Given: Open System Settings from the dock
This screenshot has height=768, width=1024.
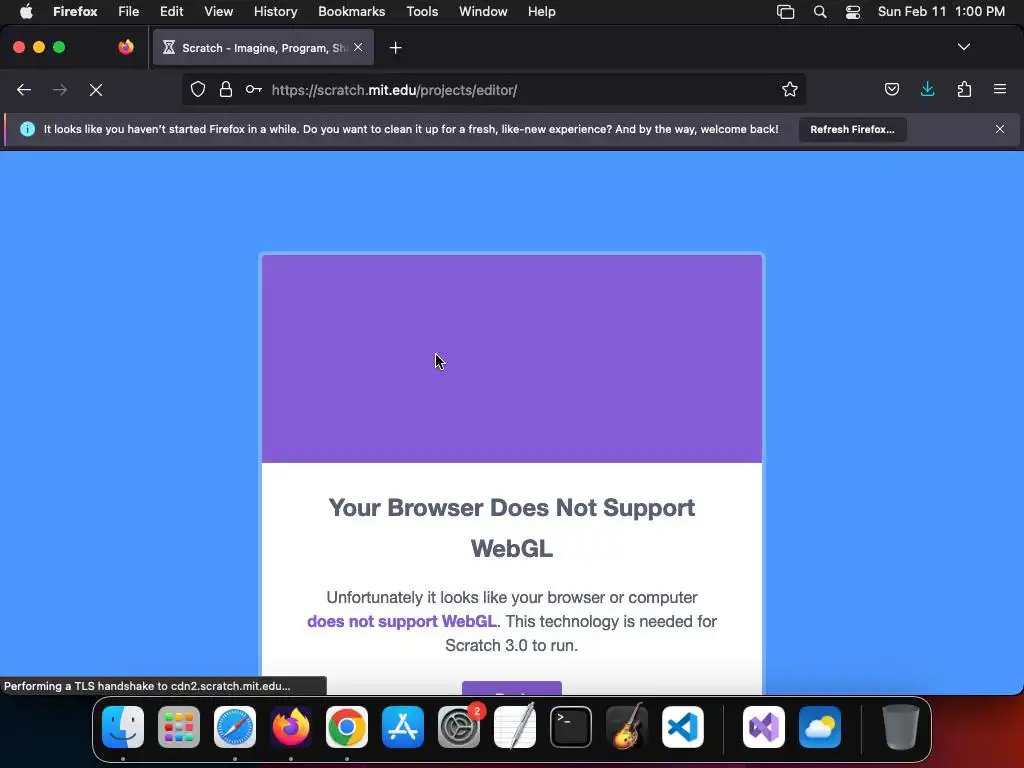Looking at the screenshot, I should 459,727.
